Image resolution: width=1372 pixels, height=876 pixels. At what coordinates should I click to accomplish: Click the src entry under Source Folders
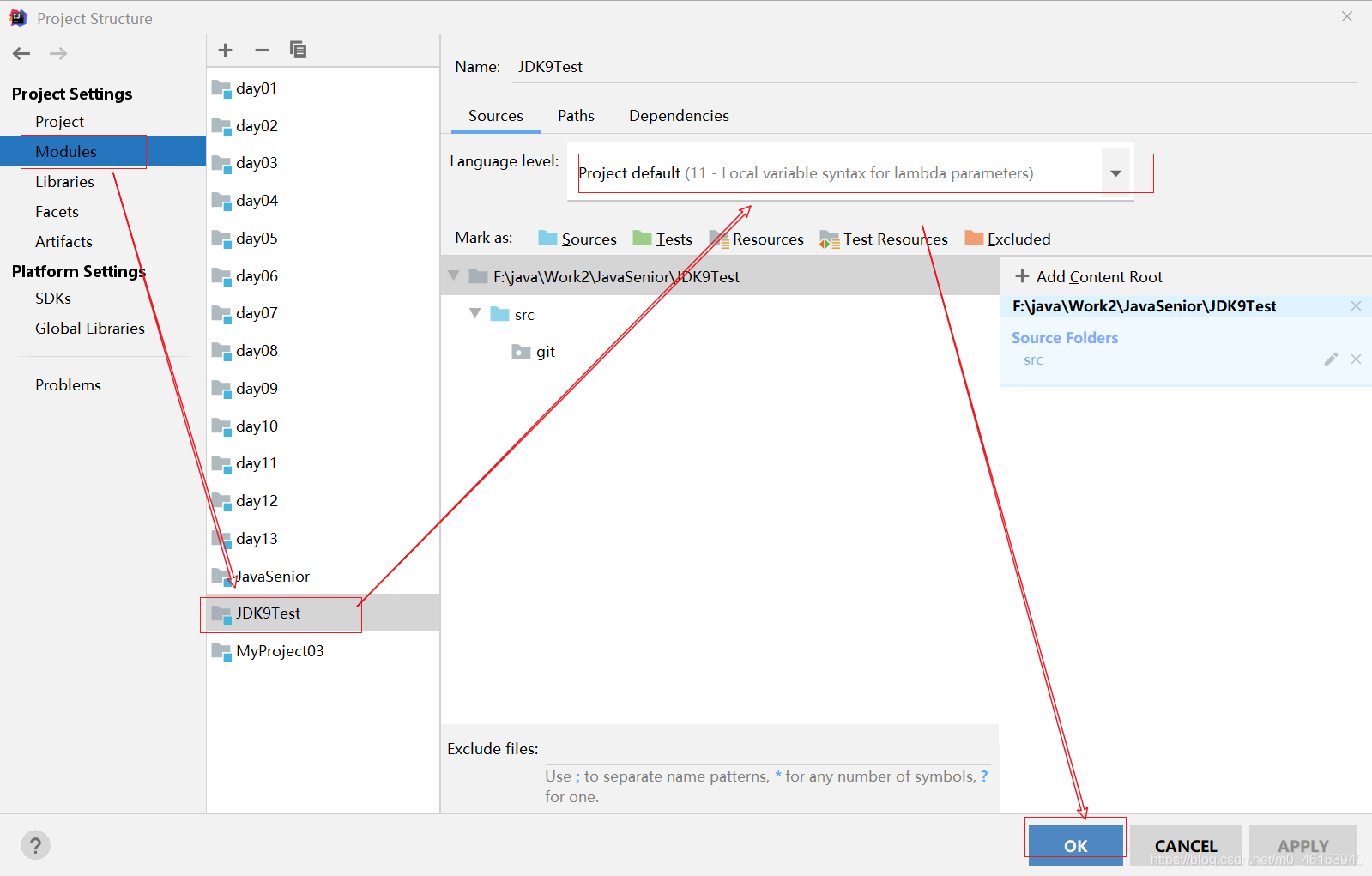[1033, 360]
